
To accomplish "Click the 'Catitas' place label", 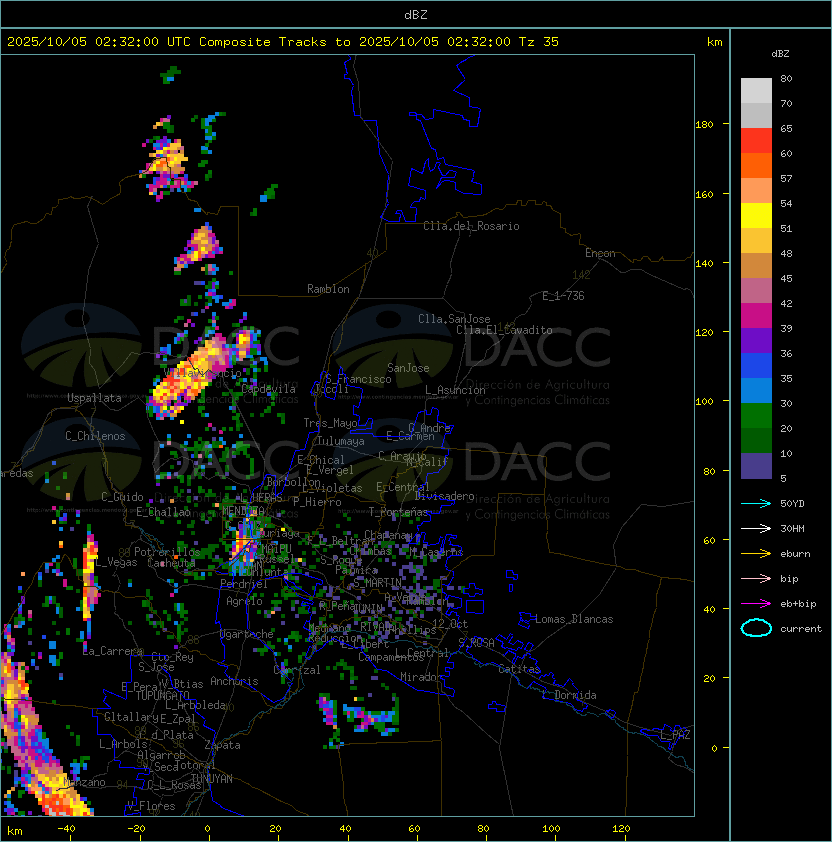I will (519, 669).
